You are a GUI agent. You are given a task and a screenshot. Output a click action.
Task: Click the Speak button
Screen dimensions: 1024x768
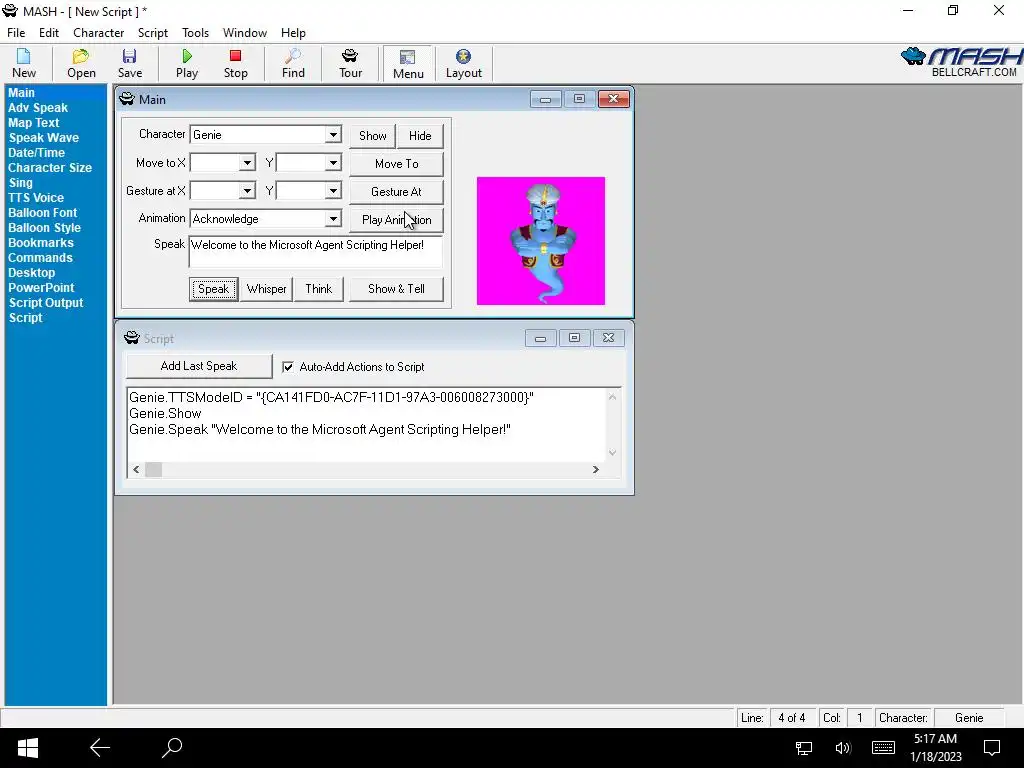tap(214, 289)
